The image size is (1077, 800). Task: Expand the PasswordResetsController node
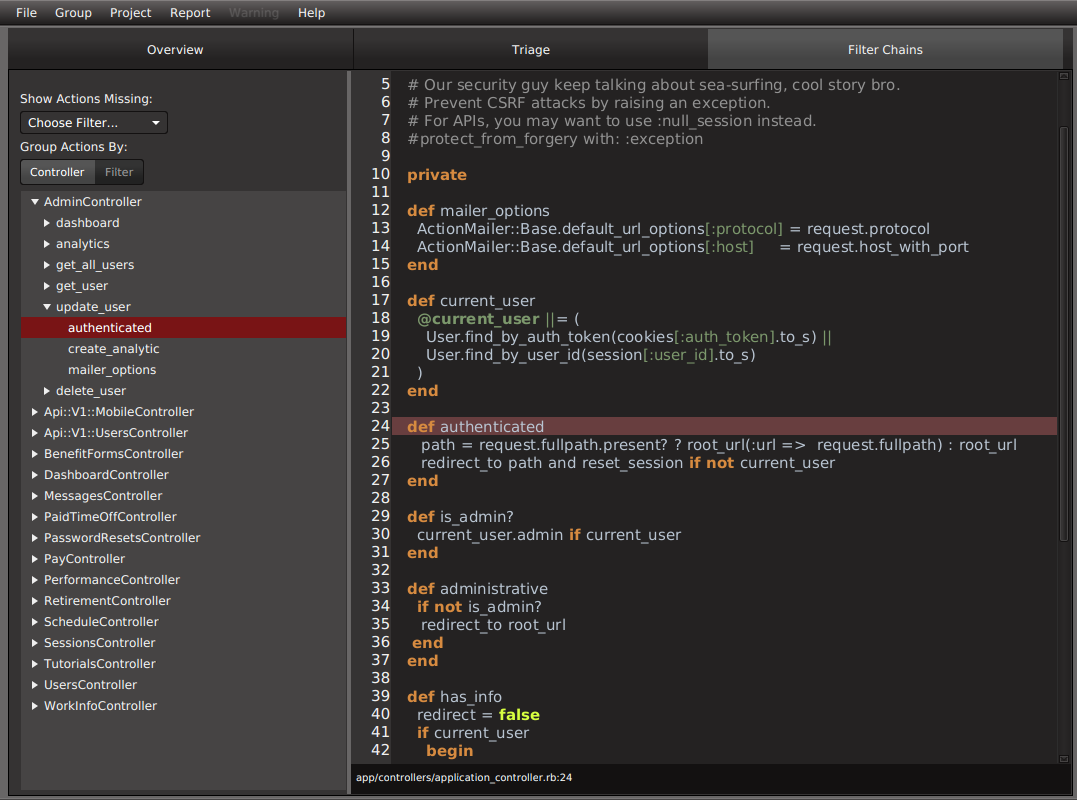tap(35, 538)
